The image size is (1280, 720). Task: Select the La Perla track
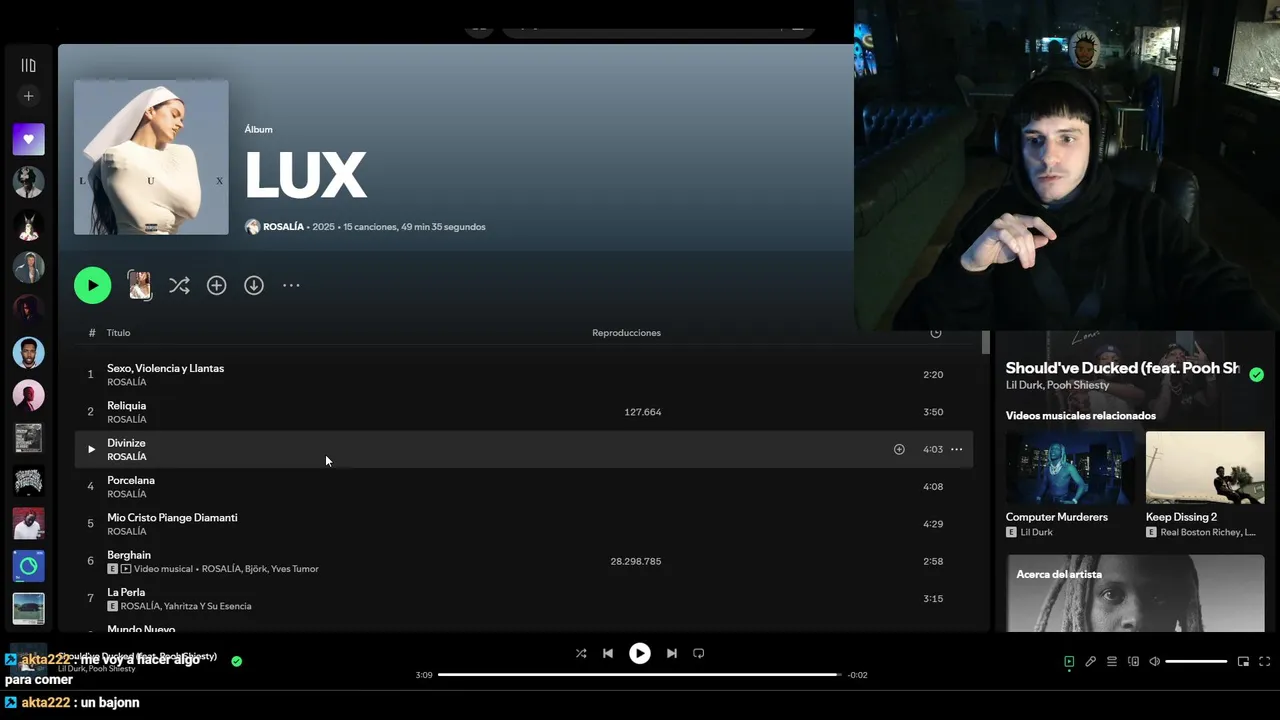523,598
